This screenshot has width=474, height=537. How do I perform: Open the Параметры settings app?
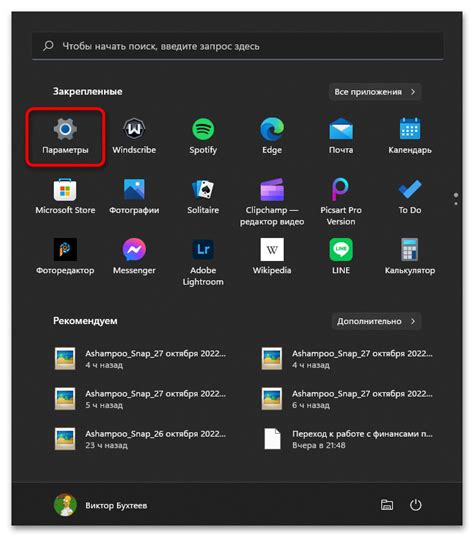coord(65,136)
